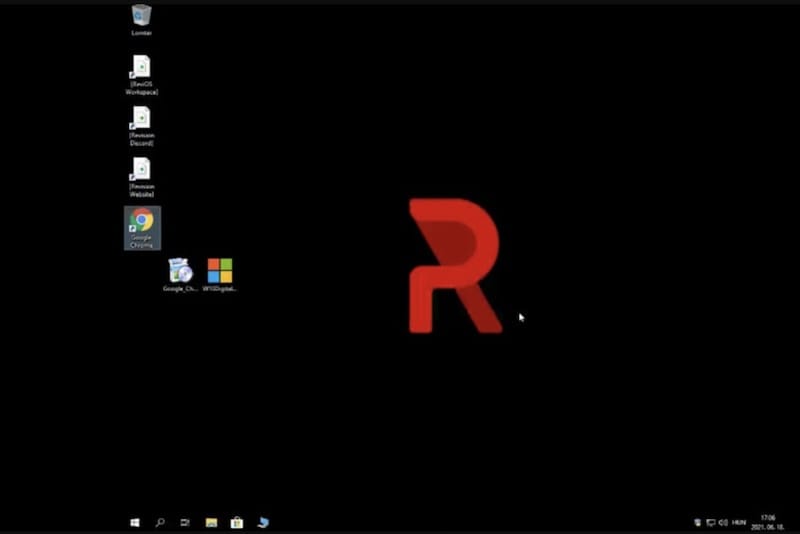Select the [Revision Website] desktop shortcut
Viewport: 800px width, 534px height.
click(141, 177)
